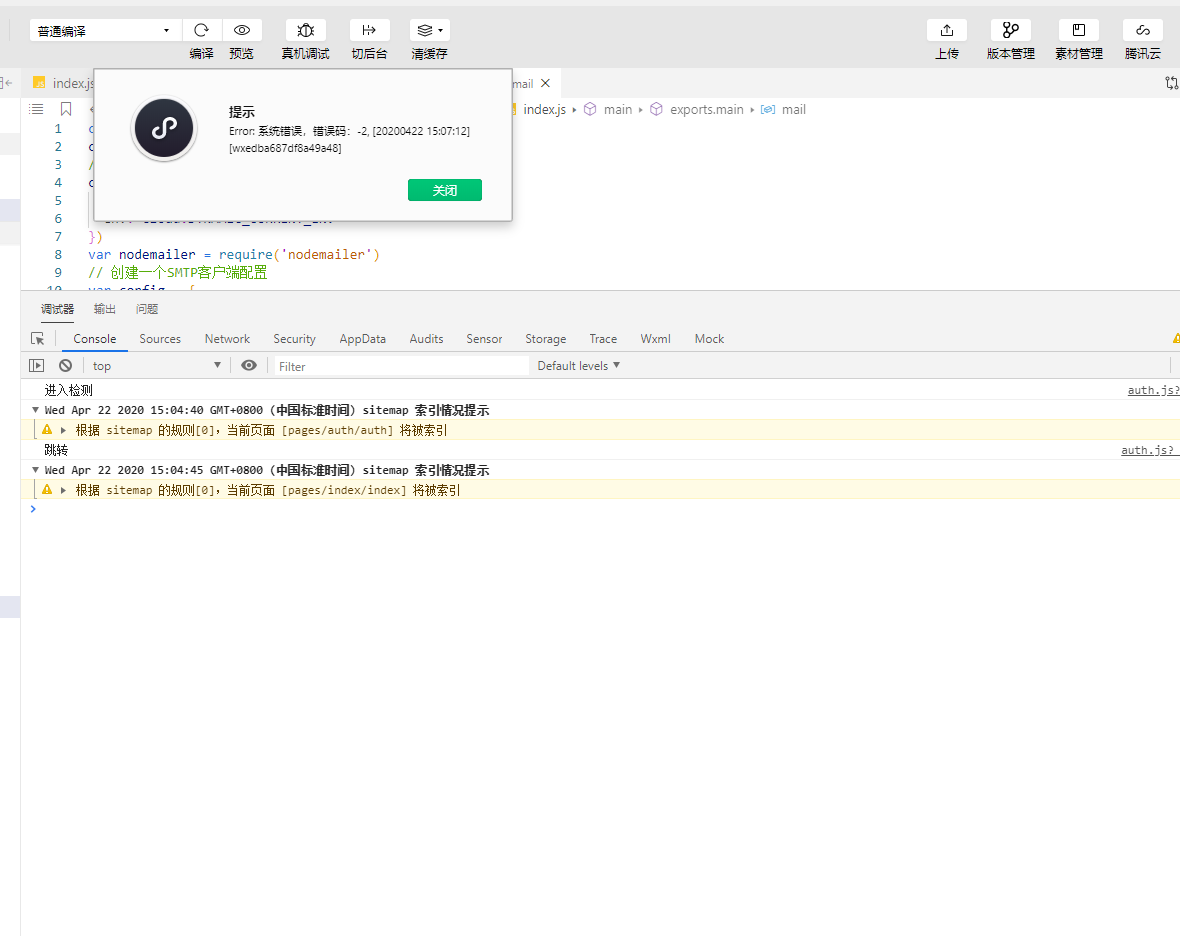Open the AppData devtools tab

tap(363, 339)
